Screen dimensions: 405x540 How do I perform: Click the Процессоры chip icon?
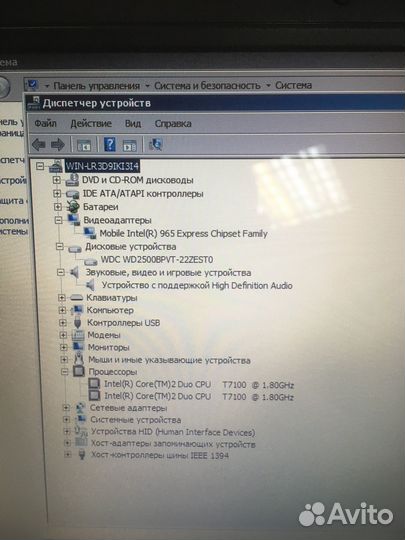(79, 372)
